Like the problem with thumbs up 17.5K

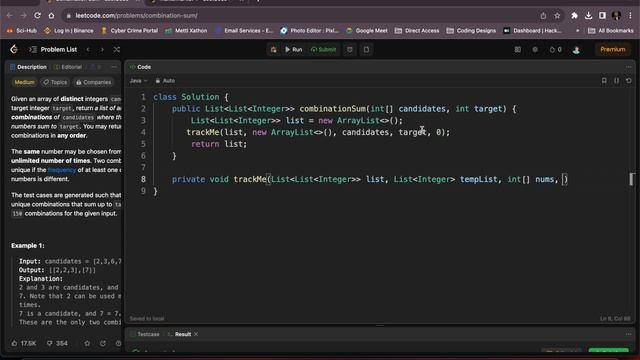pyautogui.click(x=24, y=343)
